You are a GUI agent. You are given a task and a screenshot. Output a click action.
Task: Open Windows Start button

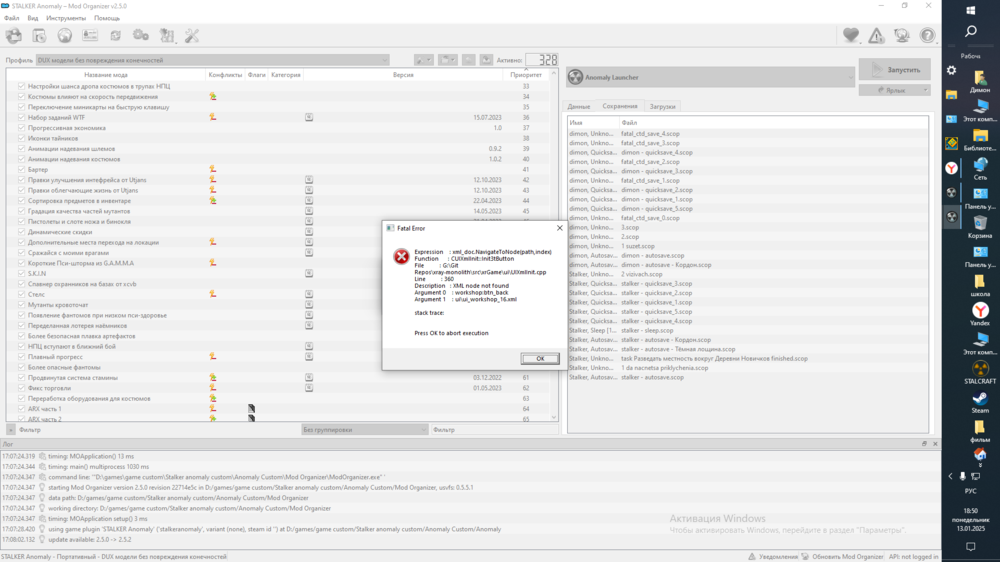971,10
